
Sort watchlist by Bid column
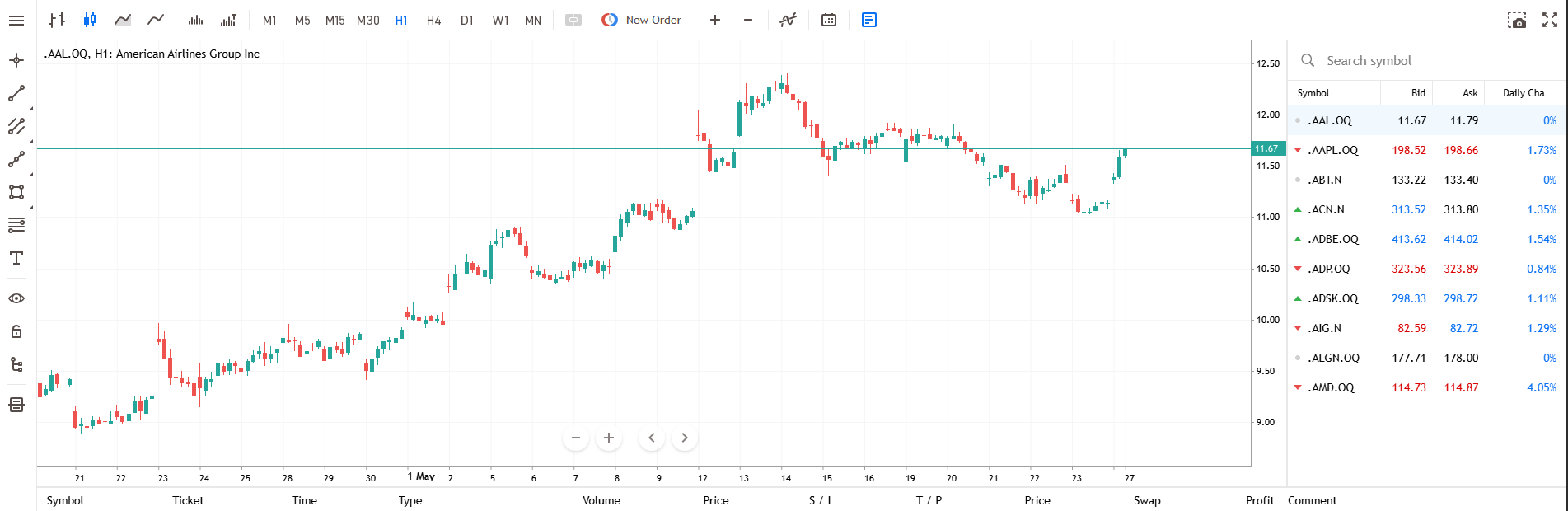click(x=1407, y=93)
